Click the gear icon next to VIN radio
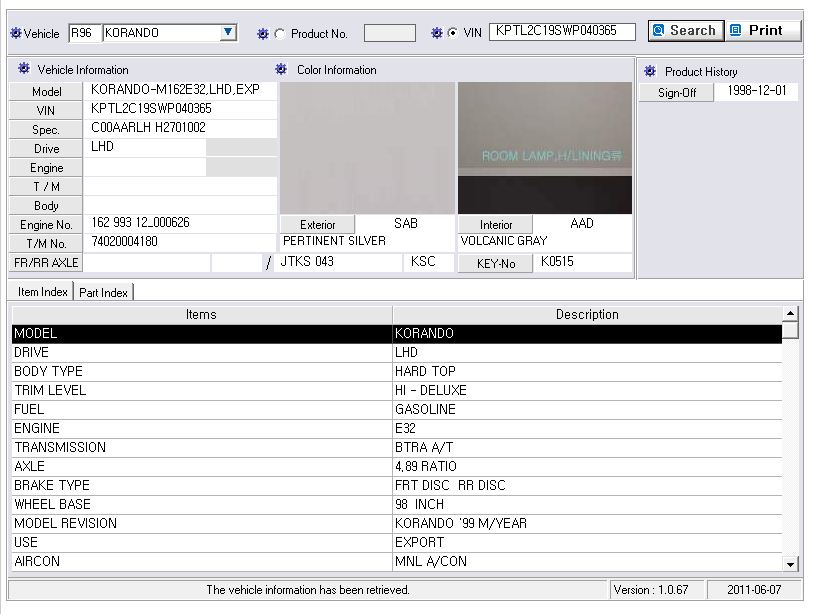 click(436, 33)
